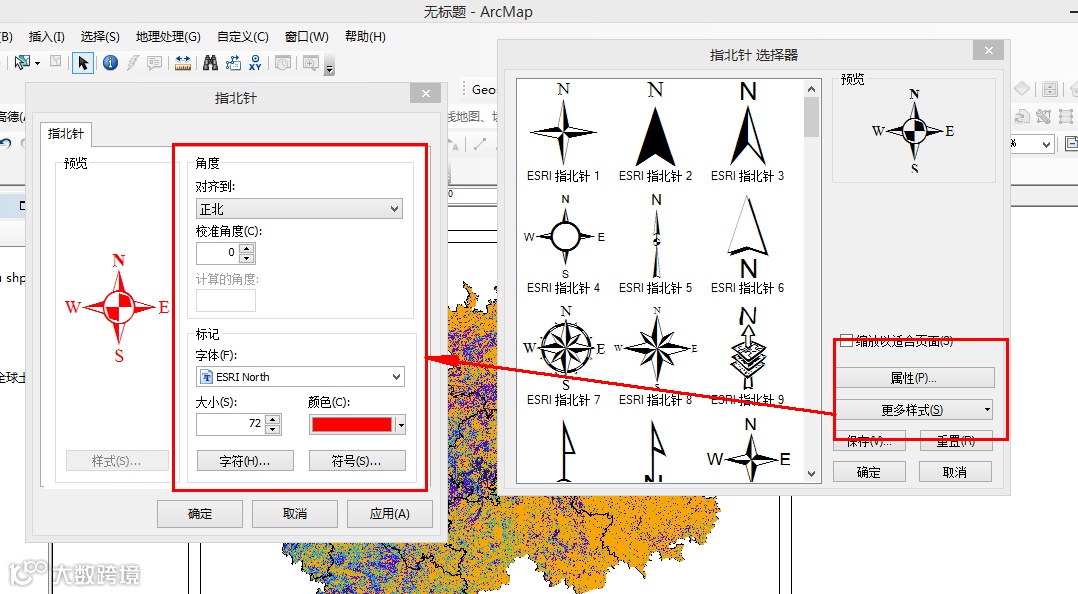
Task: Select the 指北针 tab
Action: click(x=65, y=133)
